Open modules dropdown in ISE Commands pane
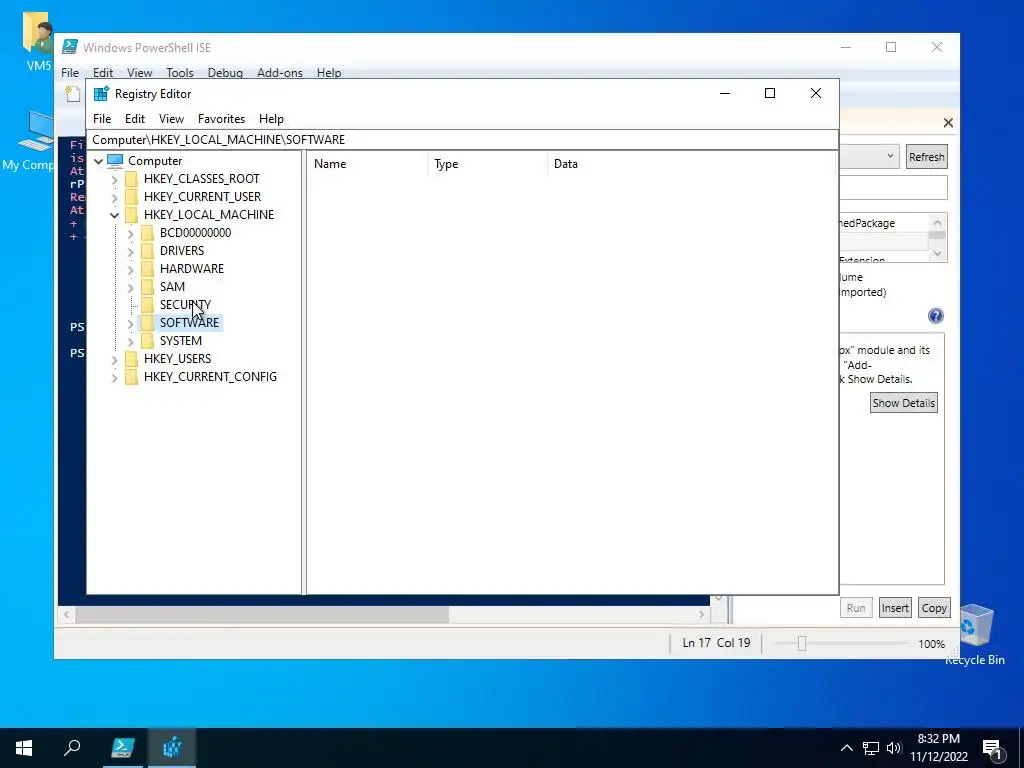This screenshot has width=1024, height=768. (x=889, y=156)
